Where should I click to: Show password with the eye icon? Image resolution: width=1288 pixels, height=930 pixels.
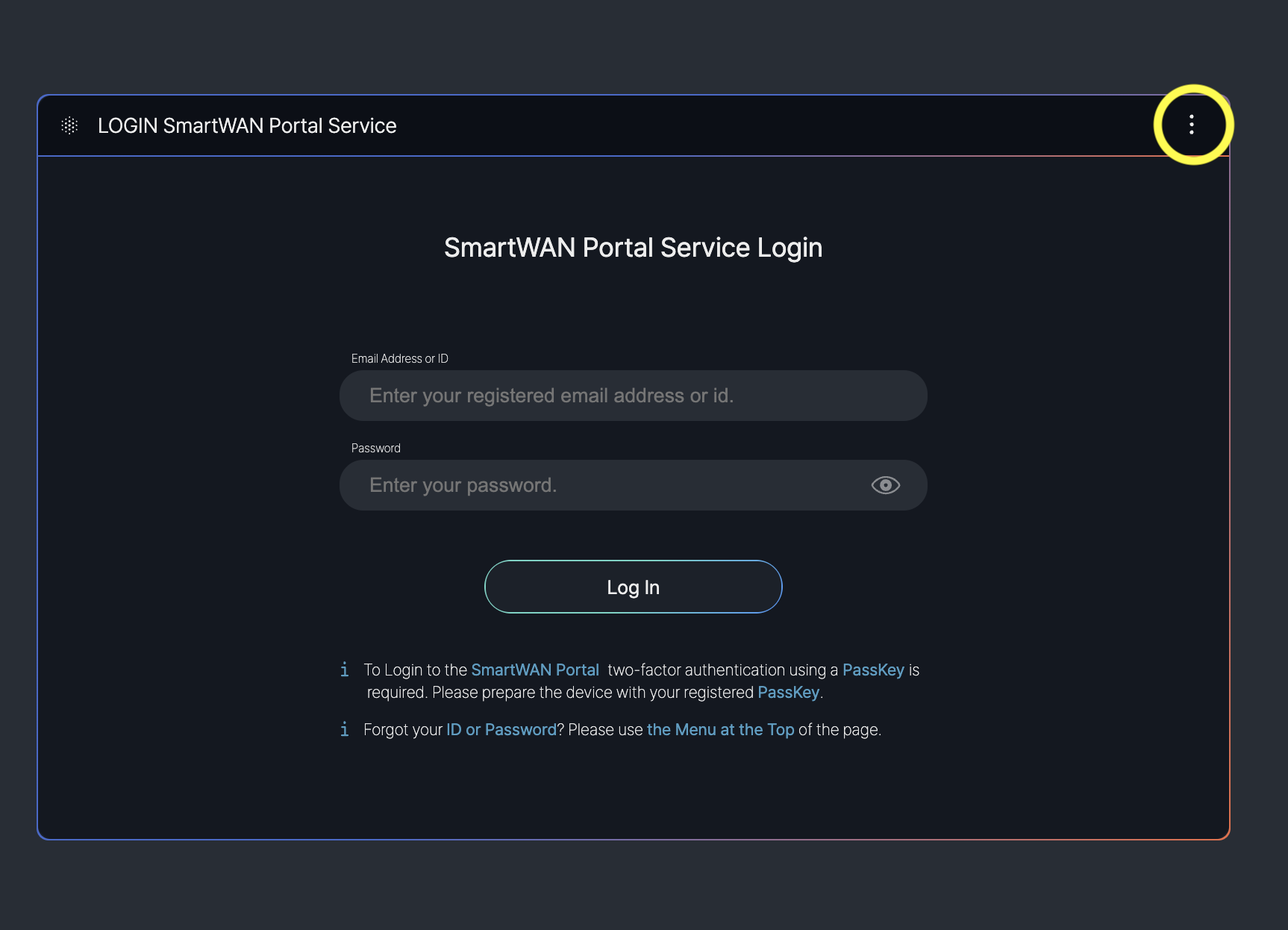click(885, 485)
